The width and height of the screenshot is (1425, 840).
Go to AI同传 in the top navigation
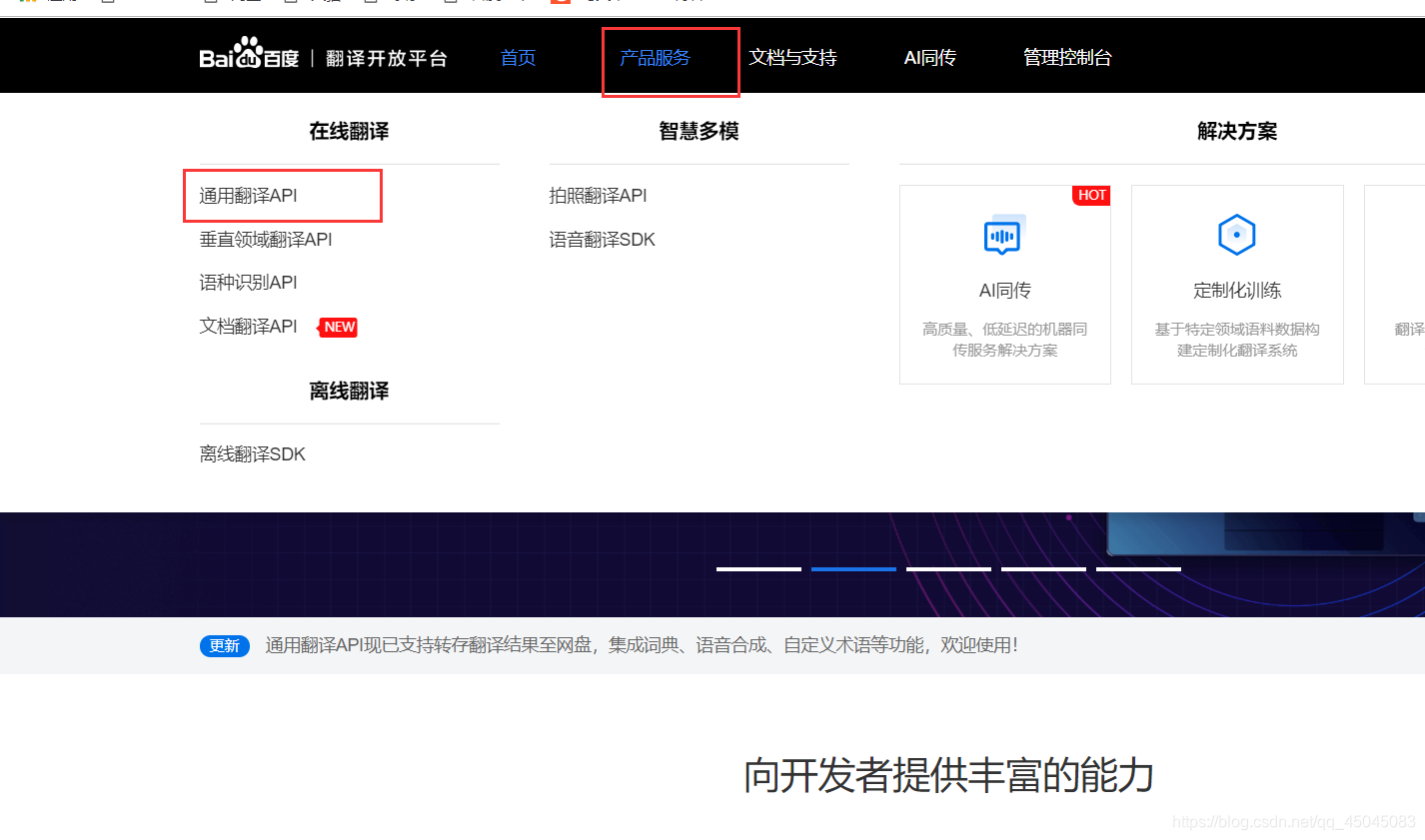point(929,57)
